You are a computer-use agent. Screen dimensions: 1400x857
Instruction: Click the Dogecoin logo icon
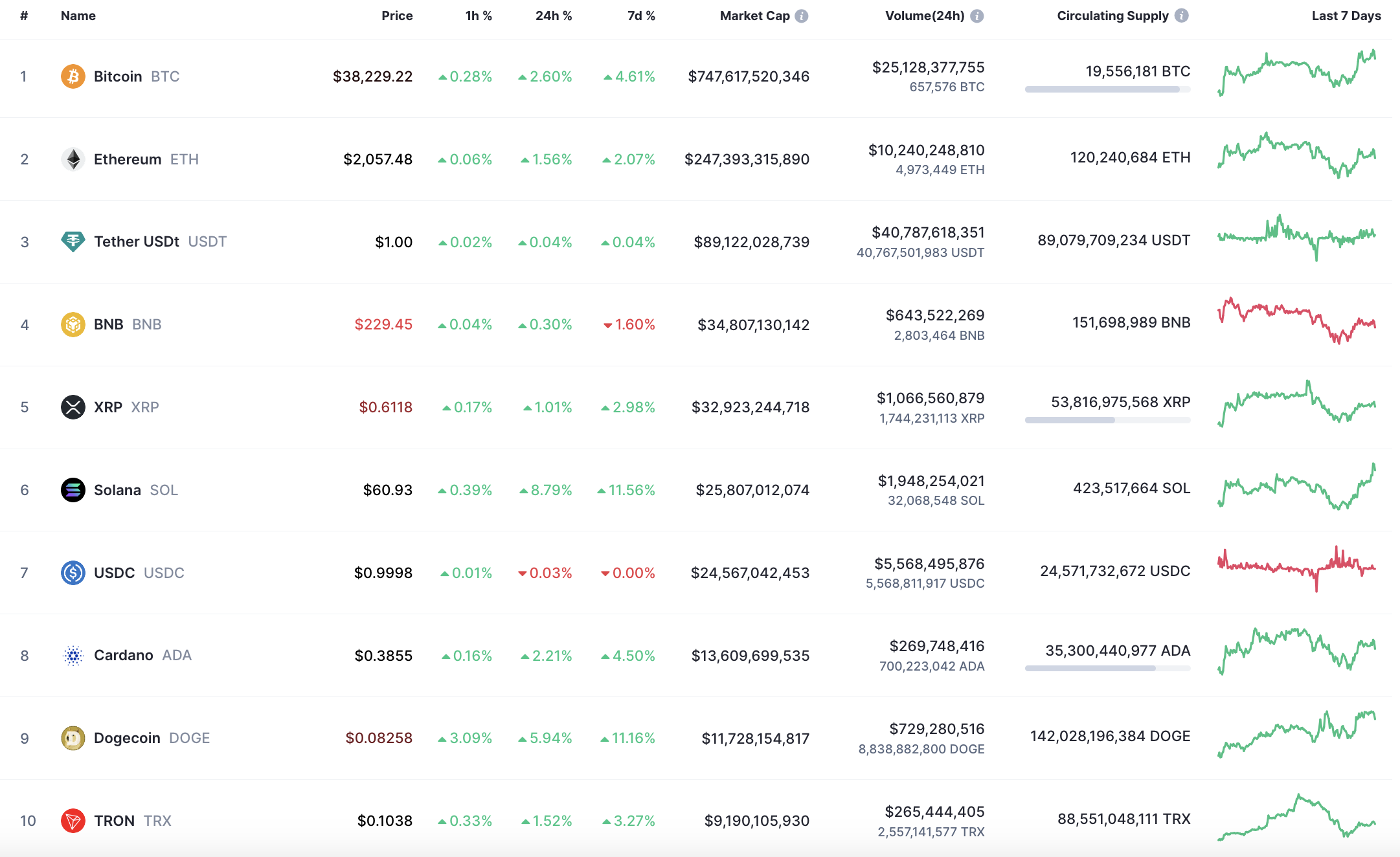click(x=73, y=738)
